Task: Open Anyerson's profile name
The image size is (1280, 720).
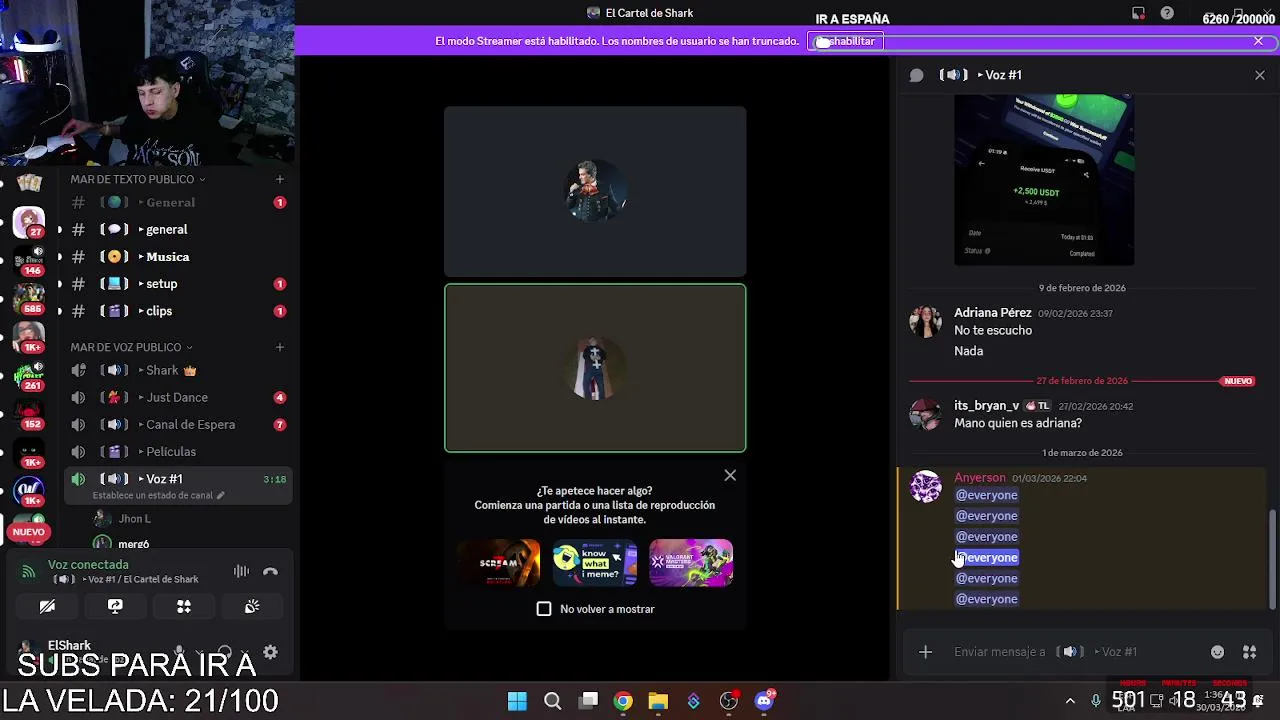Action: [x=979, y=477]
